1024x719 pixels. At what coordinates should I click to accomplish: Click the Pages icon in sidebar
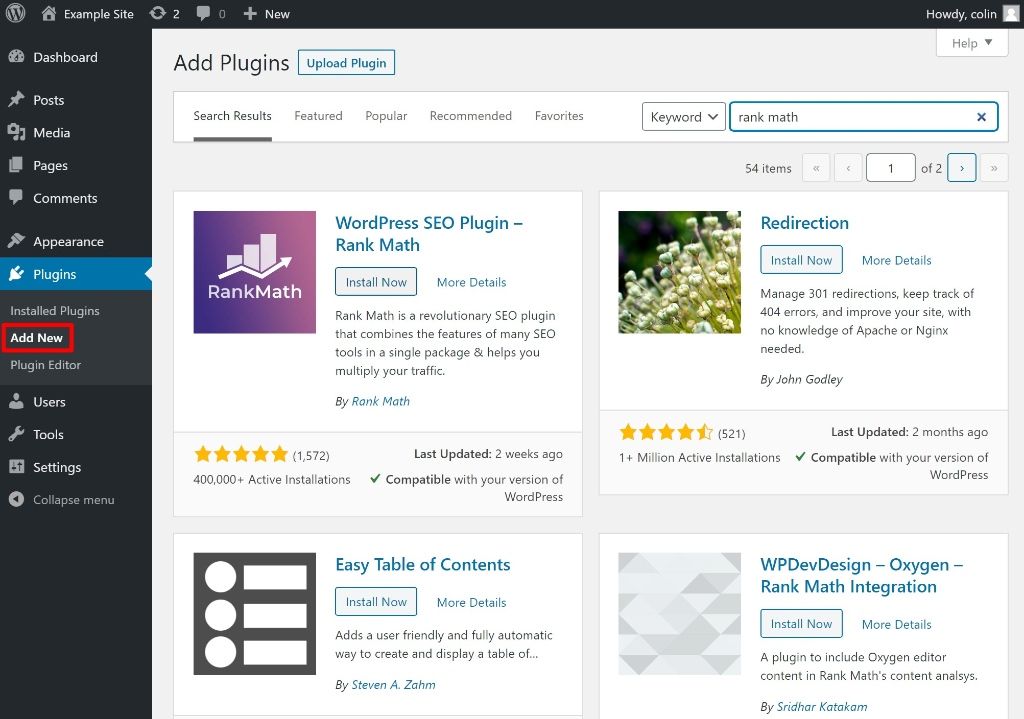[16, 165]
